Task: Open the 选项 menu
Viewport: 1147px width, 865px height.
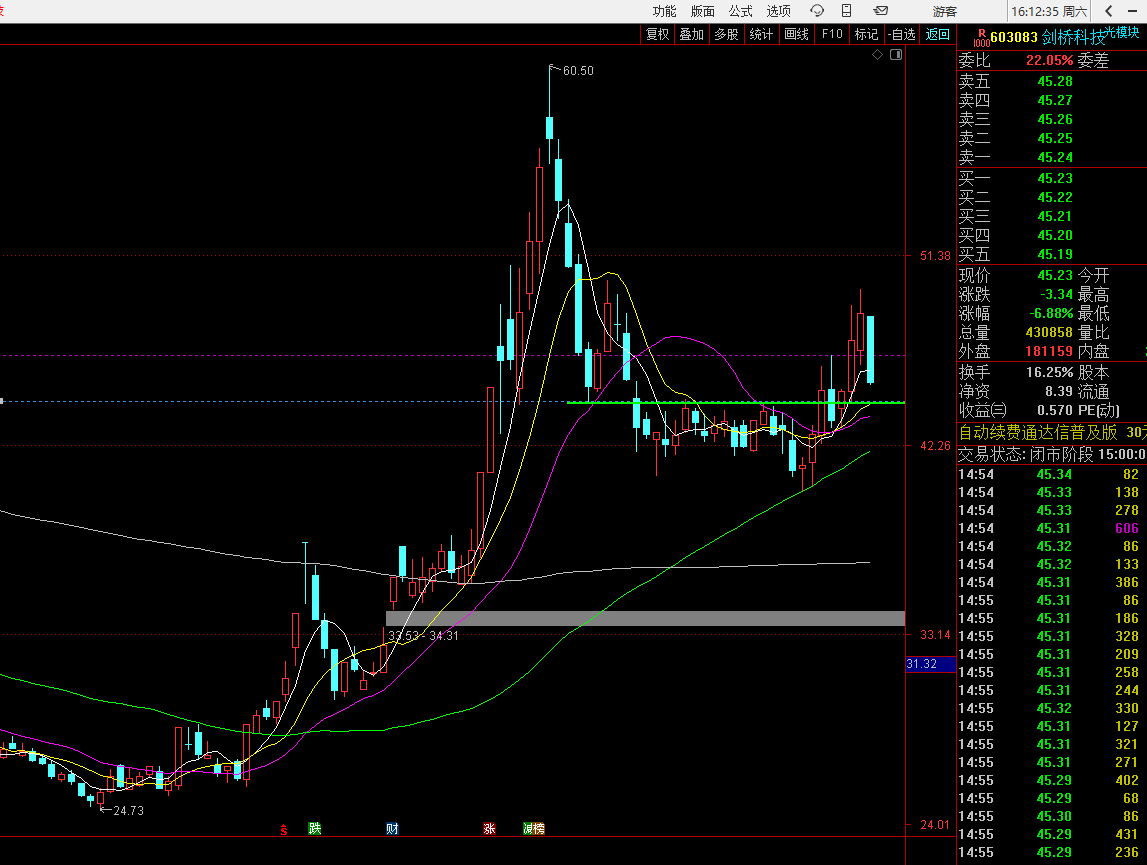Action: point(778,11)
